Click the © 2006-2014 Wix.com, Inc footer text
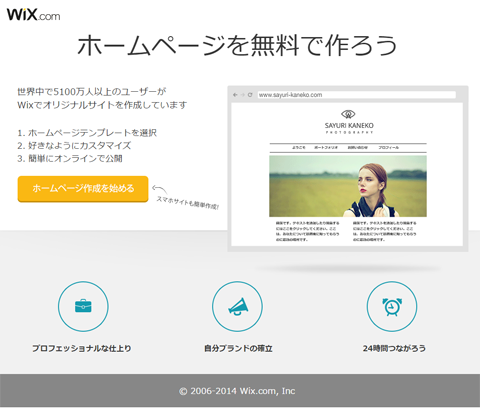This screenshot has height=413, width=480. pos(237,391)
